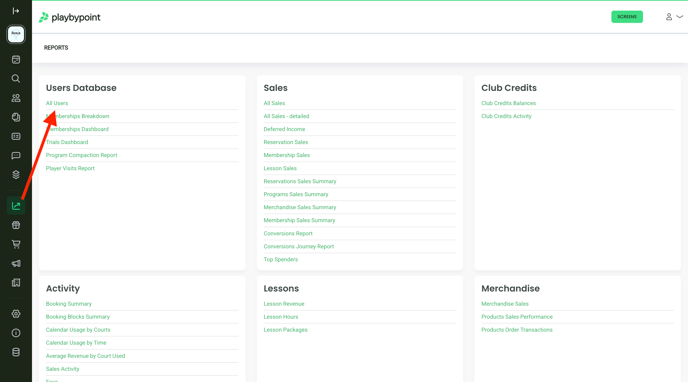Click the REPORTS page heading

tap(56, 47)
